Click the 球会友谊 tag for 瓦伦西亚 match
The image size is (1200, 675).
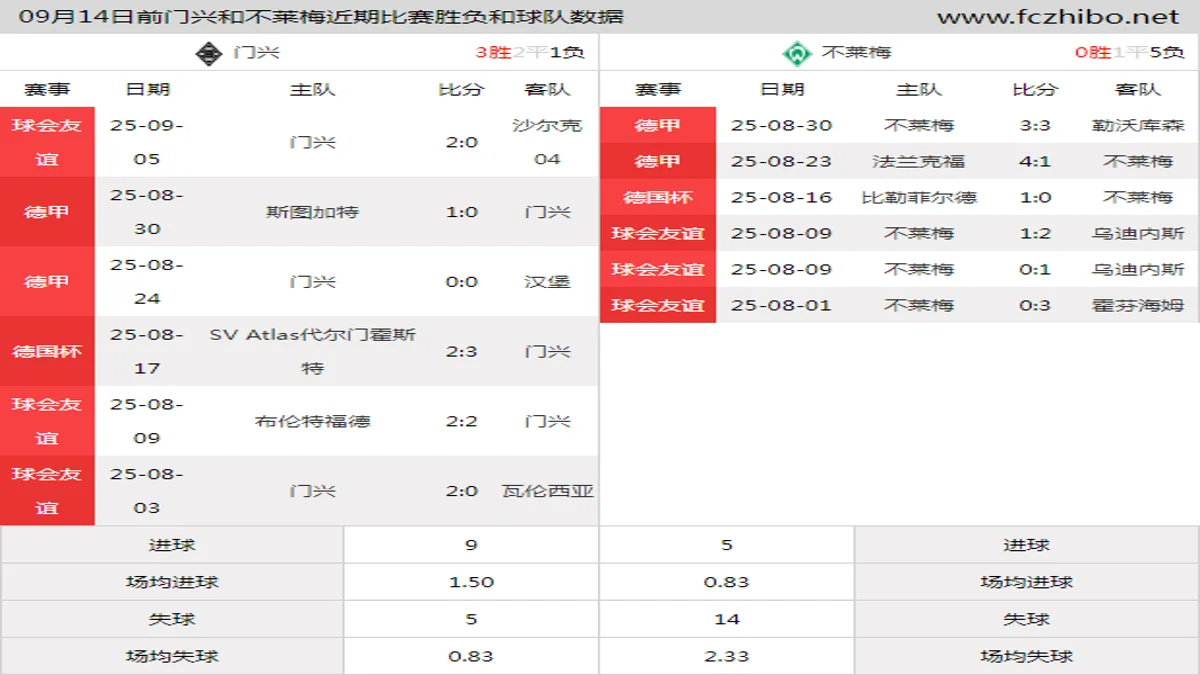tap(47, 491)
